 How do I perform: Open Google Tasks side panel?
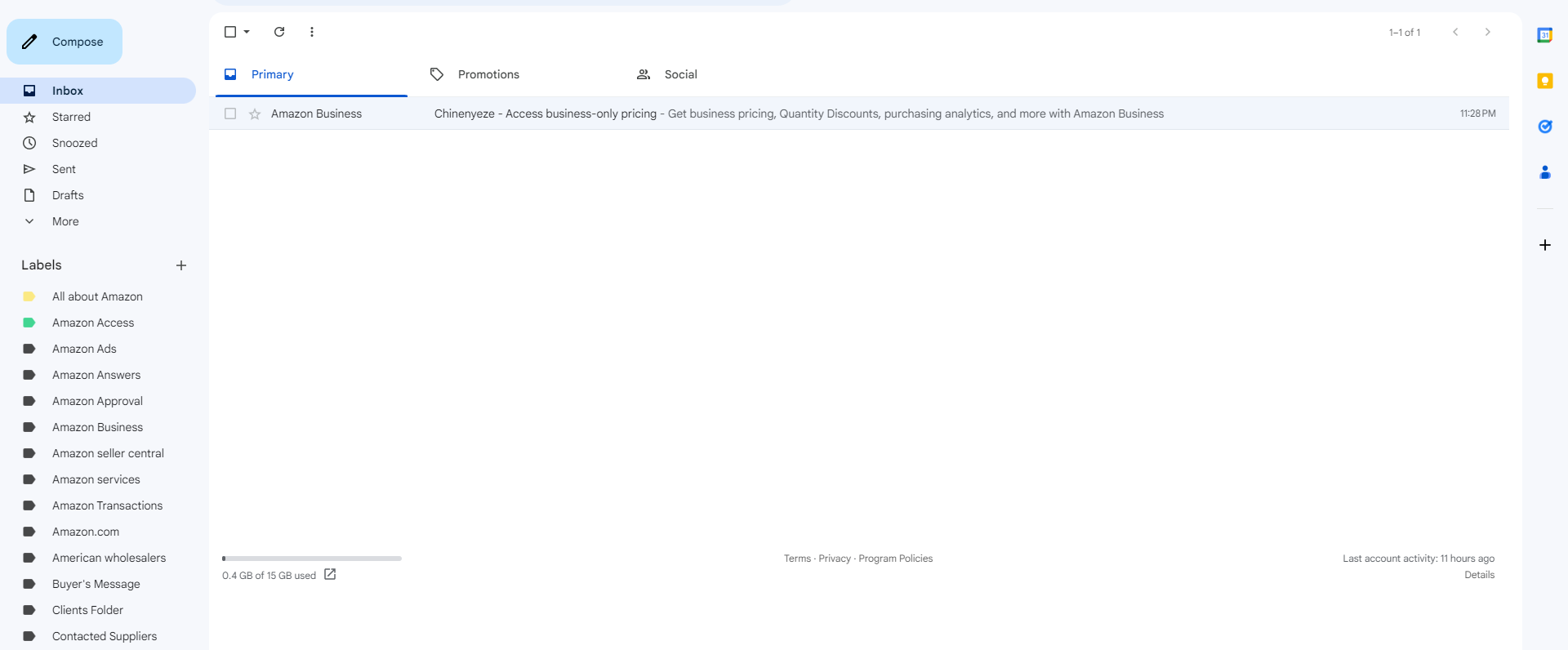(x=1545, y=127)
